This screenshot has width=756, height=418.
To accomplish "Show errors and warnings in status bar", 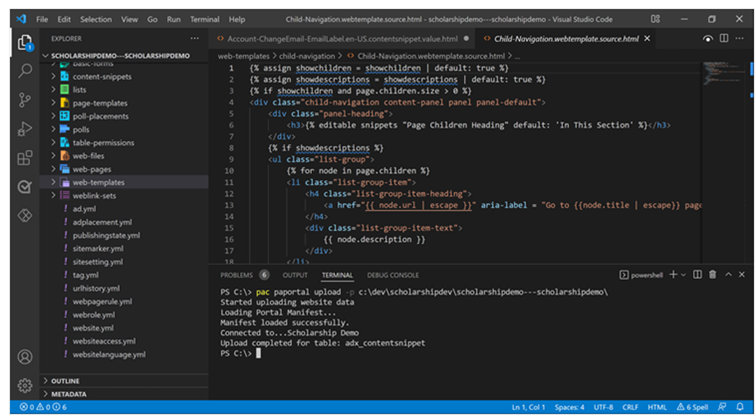I will pos(43,407).
